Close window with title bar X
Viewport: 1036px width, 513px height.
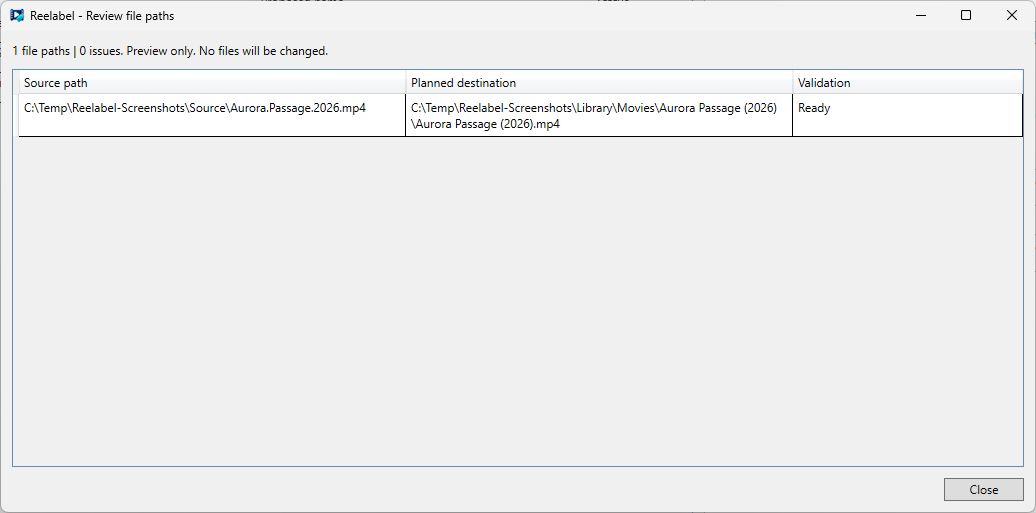click(x=1012, y=15)
